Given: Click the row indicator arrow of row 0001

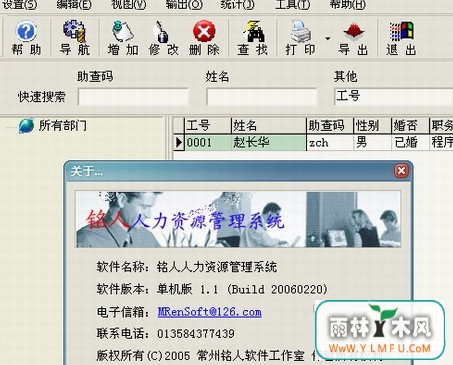Looking at the screenshot, I should coord(179,143).
